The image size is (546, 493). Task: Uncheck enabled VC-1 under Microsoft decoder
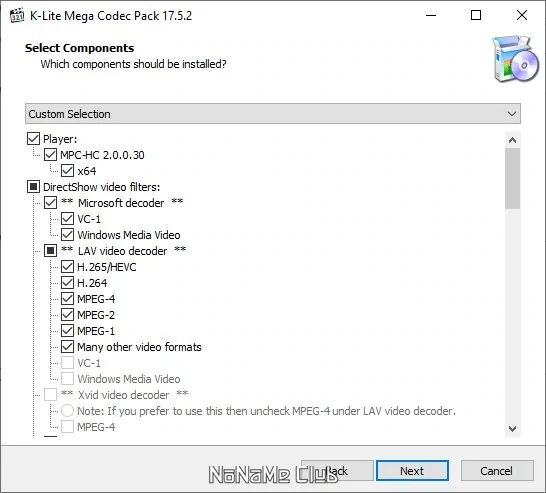pyautogui.click(x=67, y=219)
